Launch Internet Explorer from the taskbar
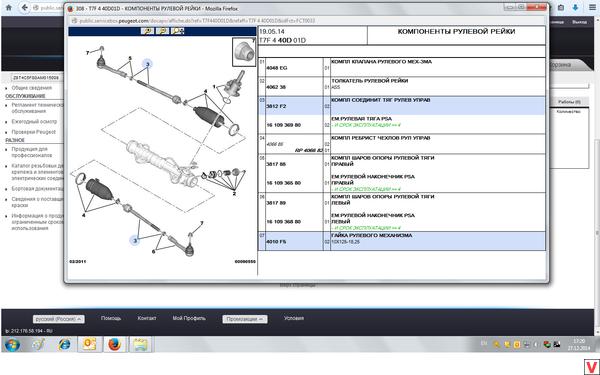The image size is (600, 375). (x=64, y=344)
